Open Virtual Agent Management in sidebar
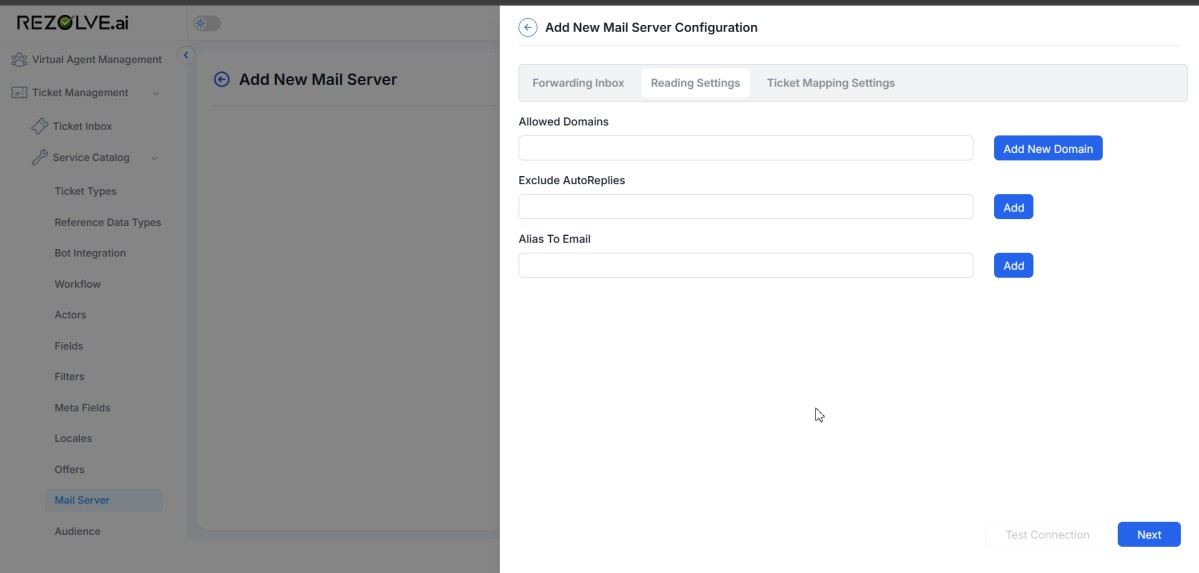Screen dimensions: 1199x573 pos(96,60)
